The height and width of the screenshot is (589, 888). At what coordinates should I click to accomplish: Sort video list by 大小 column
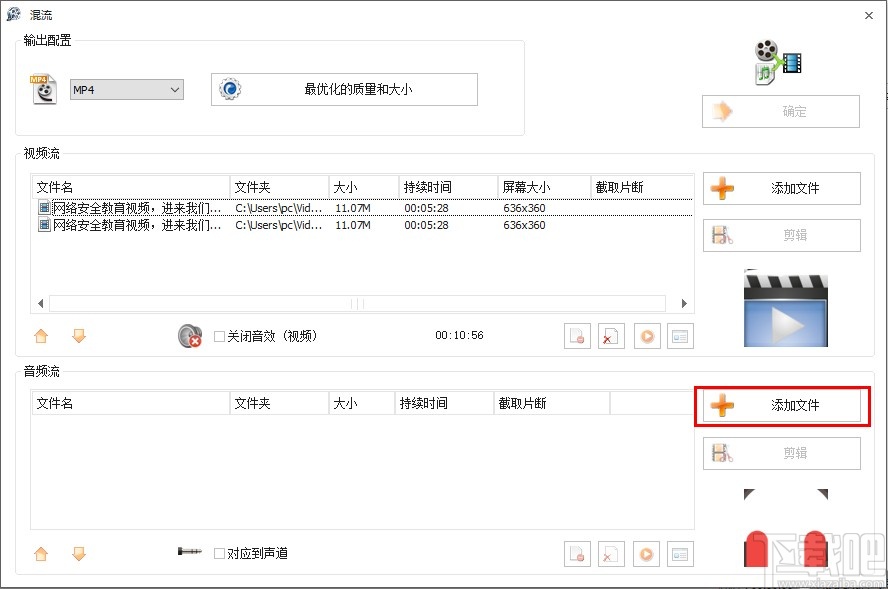coord(364,187)
